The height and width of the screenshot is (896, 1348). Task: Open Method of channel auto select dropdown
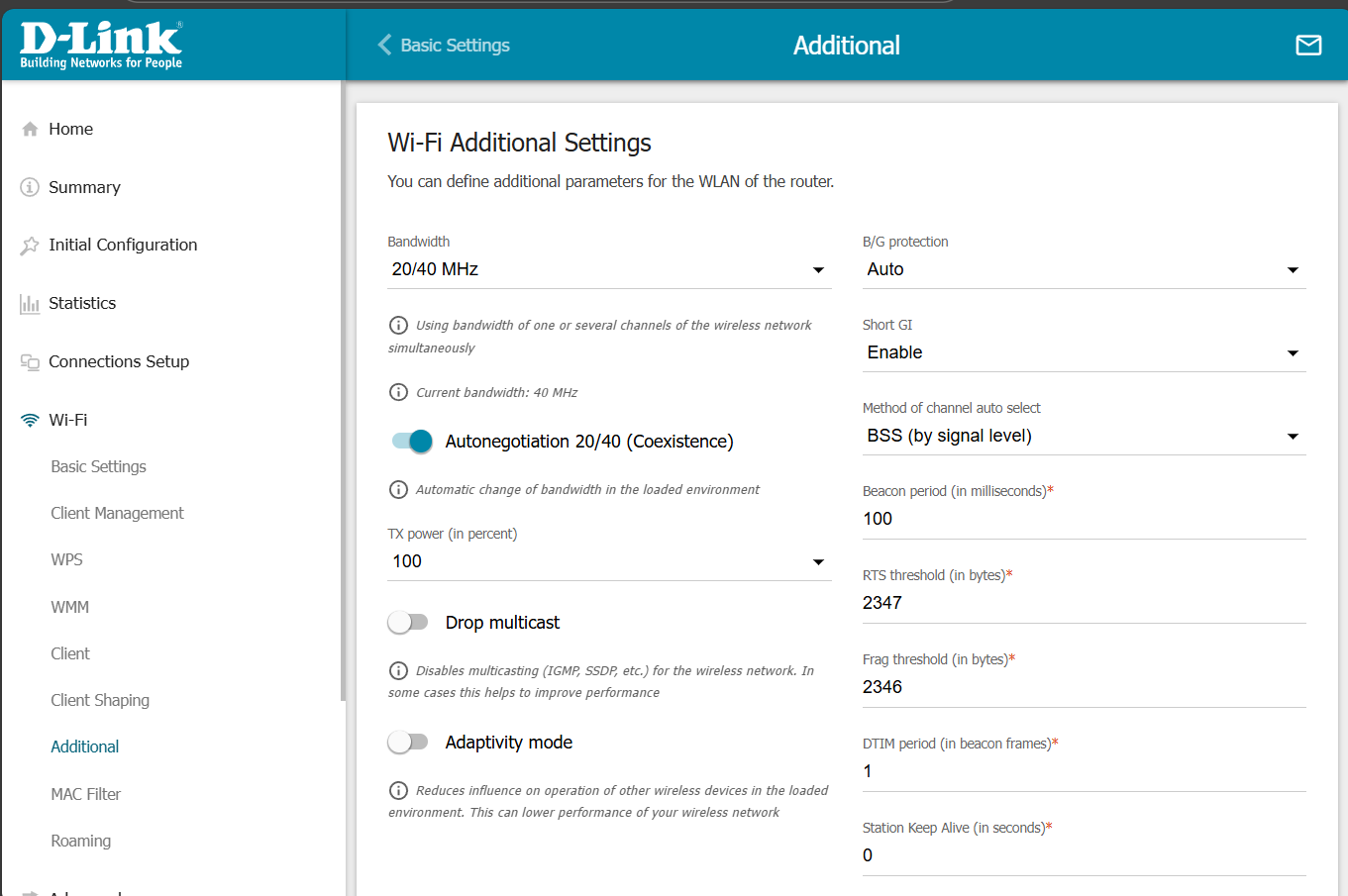click(x=1084, y=436)
